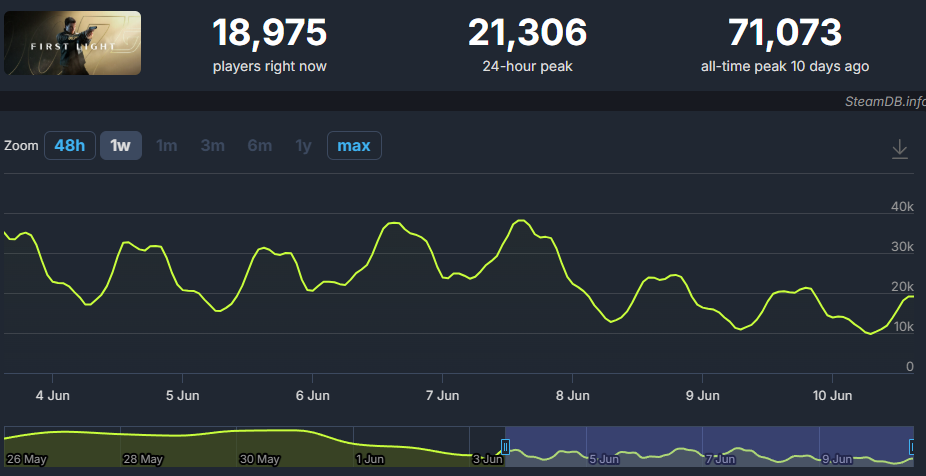Screen dimensions: 926x476
Task: Click the '5 Jun' main axis label
Action: (182, 395)
